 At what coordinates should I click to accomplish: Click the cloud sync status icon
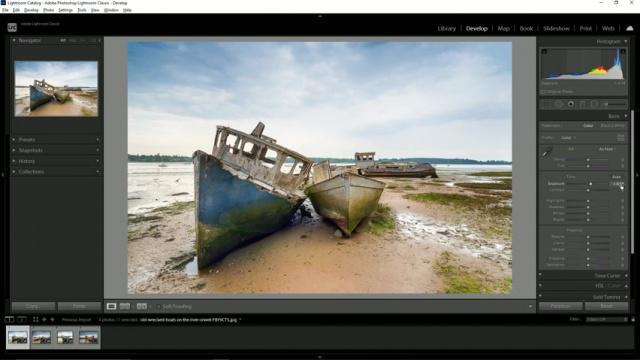(629, 28)
